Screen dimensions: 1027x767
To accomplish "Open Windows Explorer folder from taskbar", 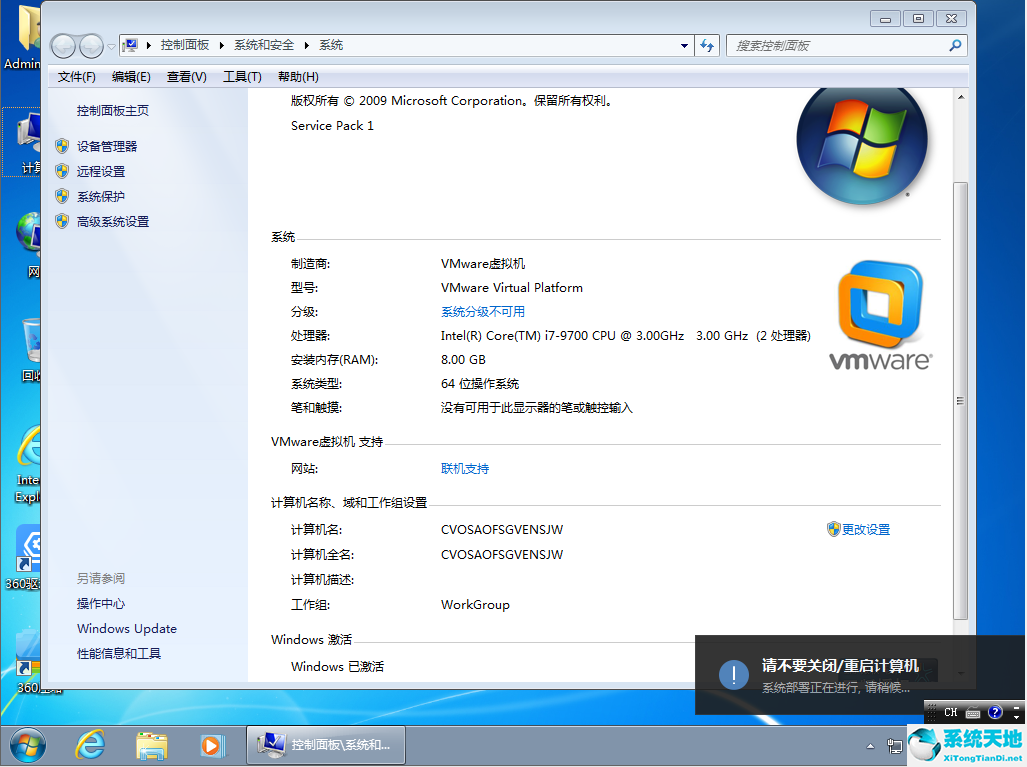I will pyautogui.click(x=152, y=745).
